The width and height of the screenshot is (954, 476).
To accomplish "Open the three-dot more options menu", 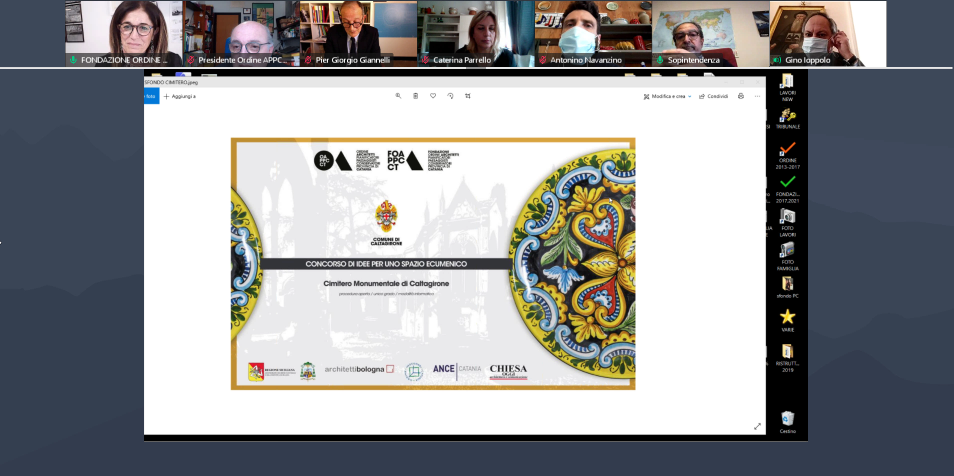I will pos(757,96).
